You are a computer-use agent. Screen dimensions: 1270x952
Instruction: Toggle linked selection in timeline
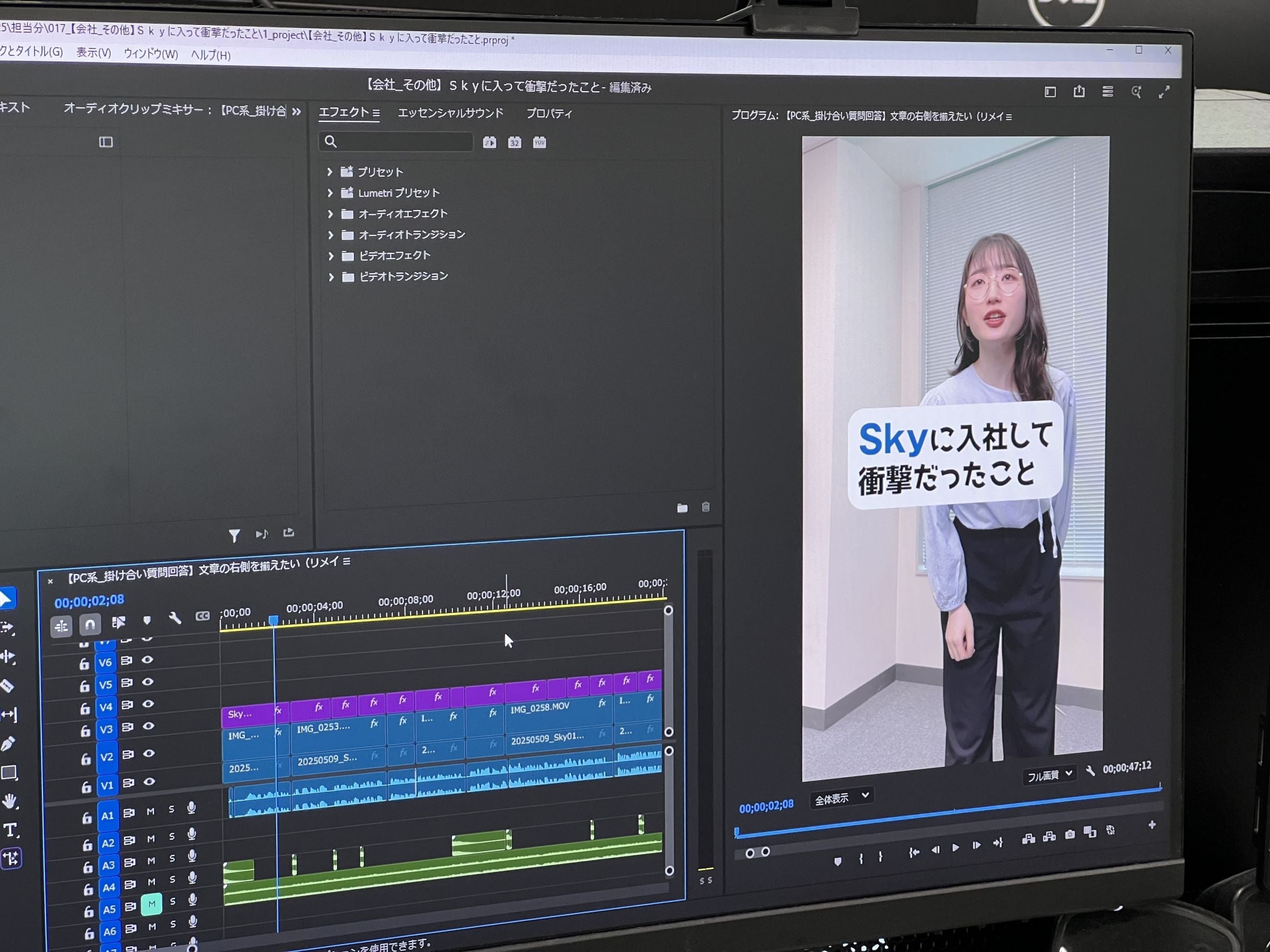coord(119,622)
